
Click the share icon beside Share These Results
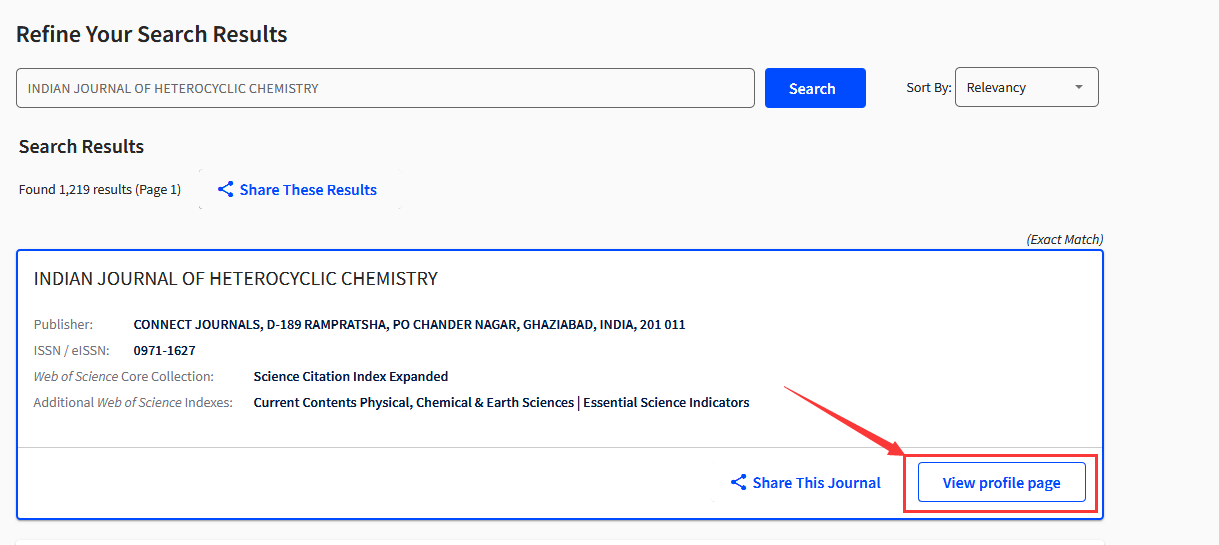[226, 189]
